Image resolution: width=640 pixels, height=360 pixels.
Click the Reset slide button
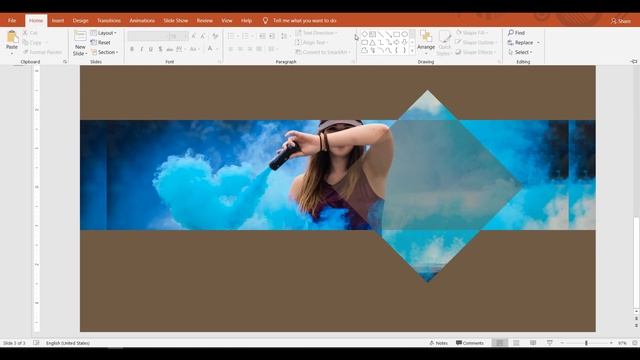click(101, 42)
